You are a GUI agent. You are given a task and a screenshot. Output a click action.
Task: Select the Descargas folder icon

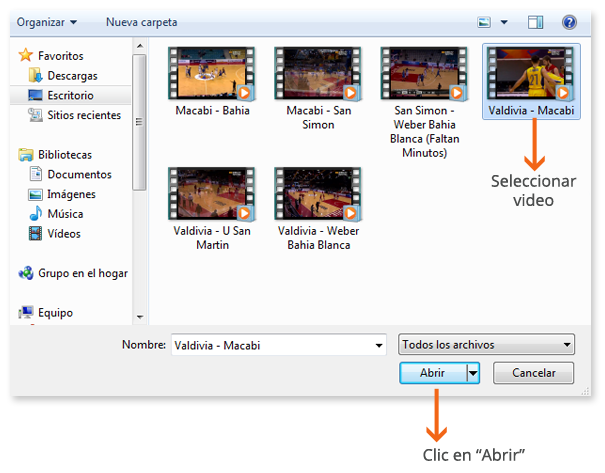coord(35,75)
